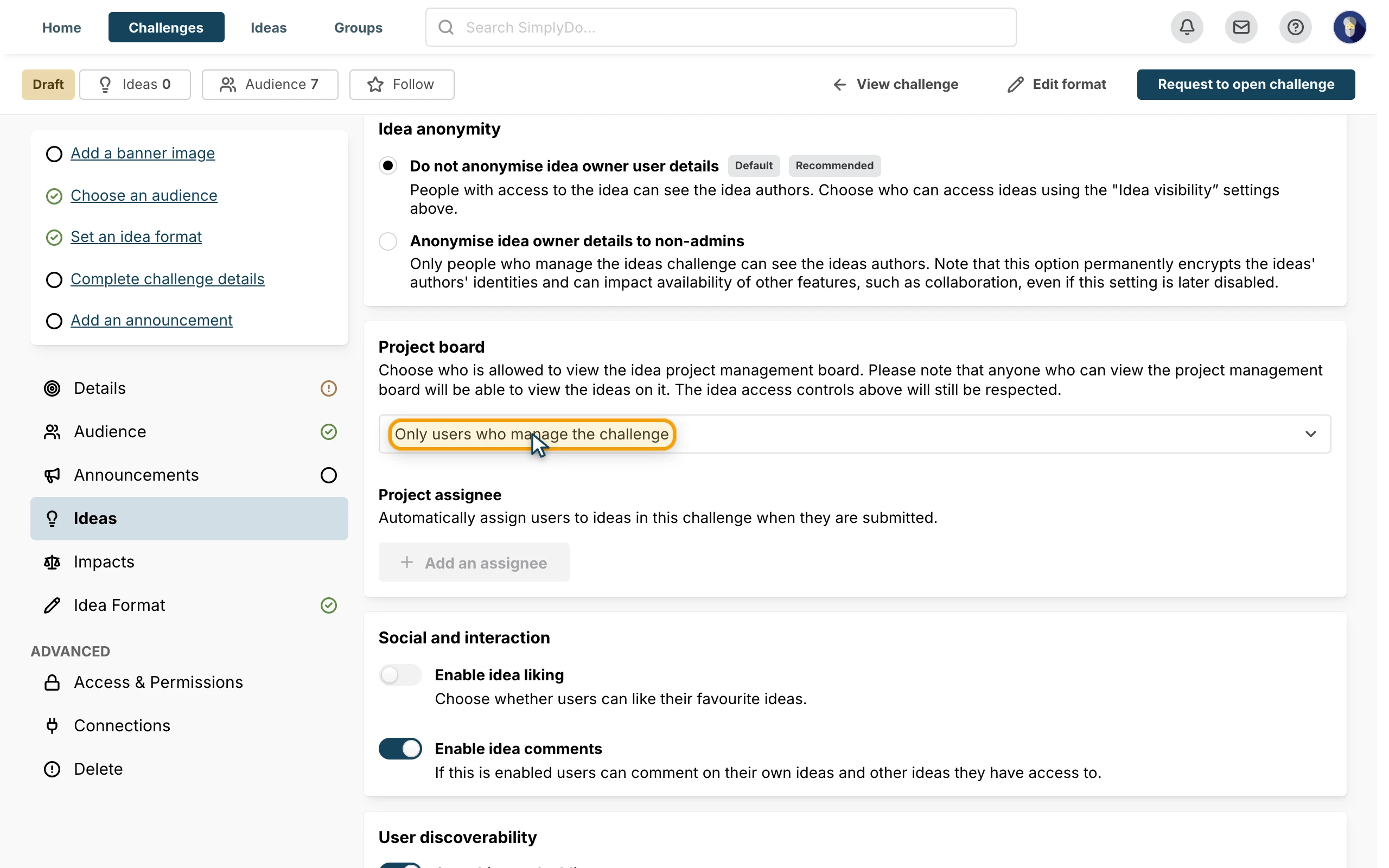The width and height of the screenshot is (1389, 868).
Task: Open the Choose an audience link
Action: 144,196
